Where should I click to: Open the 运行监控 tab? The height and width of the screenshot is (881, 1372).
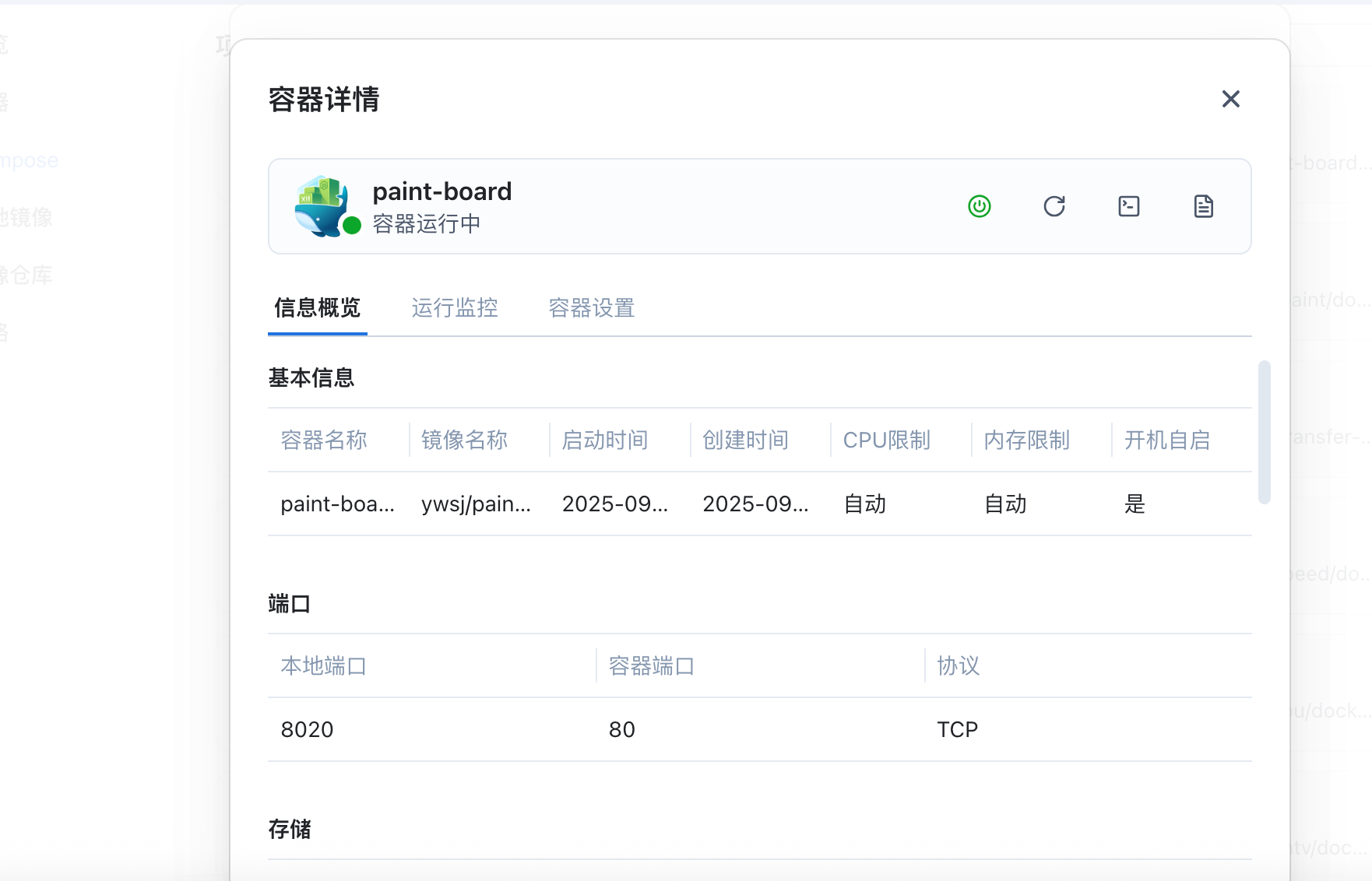click(x=455, y=308)
